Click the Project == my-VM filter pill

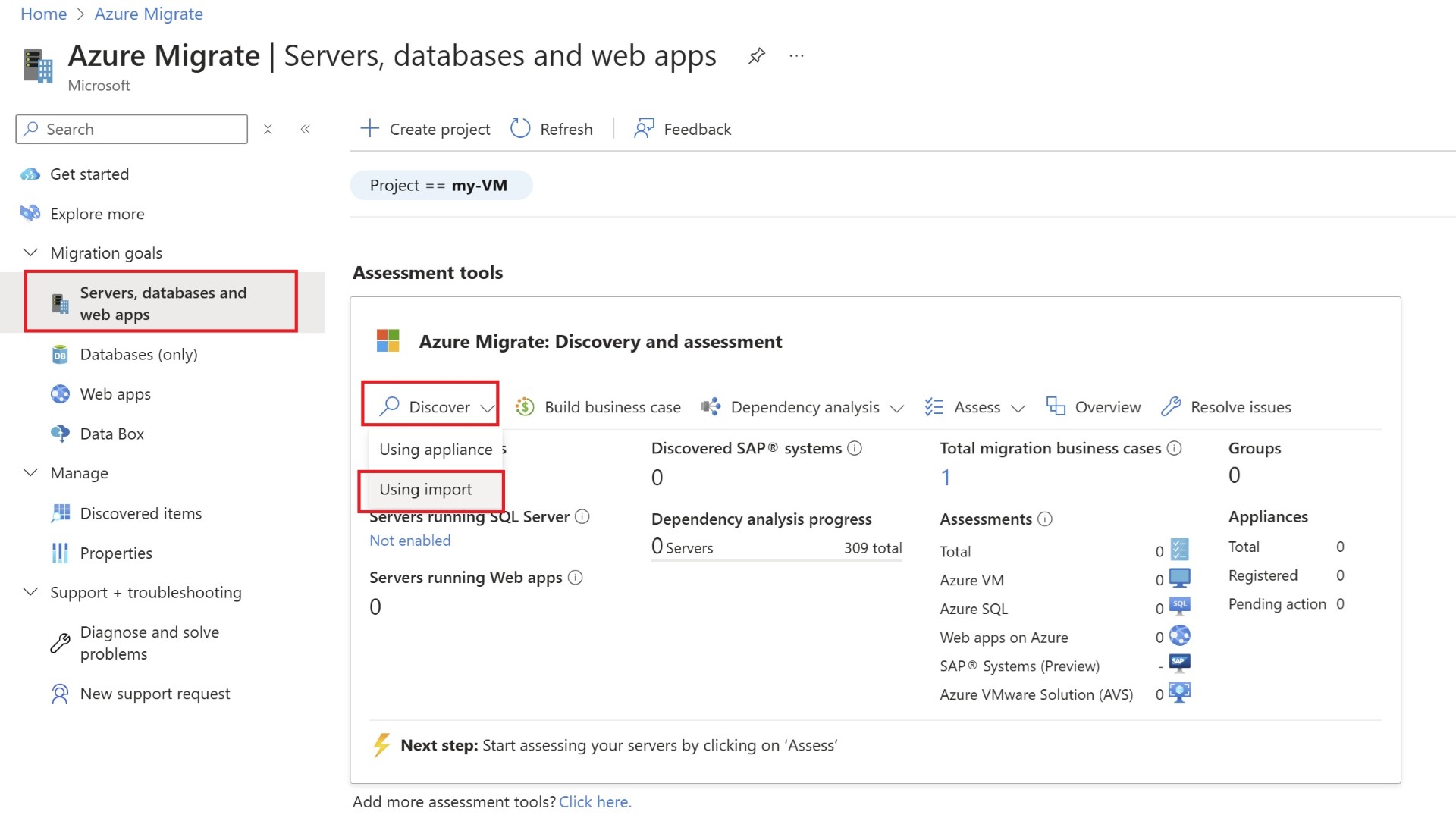(441, 185)
